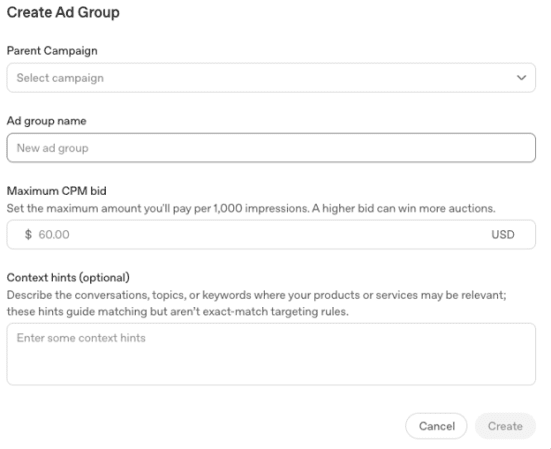Click the USD currency label
This screenshot has width=551, height=449.
(503, 234)
